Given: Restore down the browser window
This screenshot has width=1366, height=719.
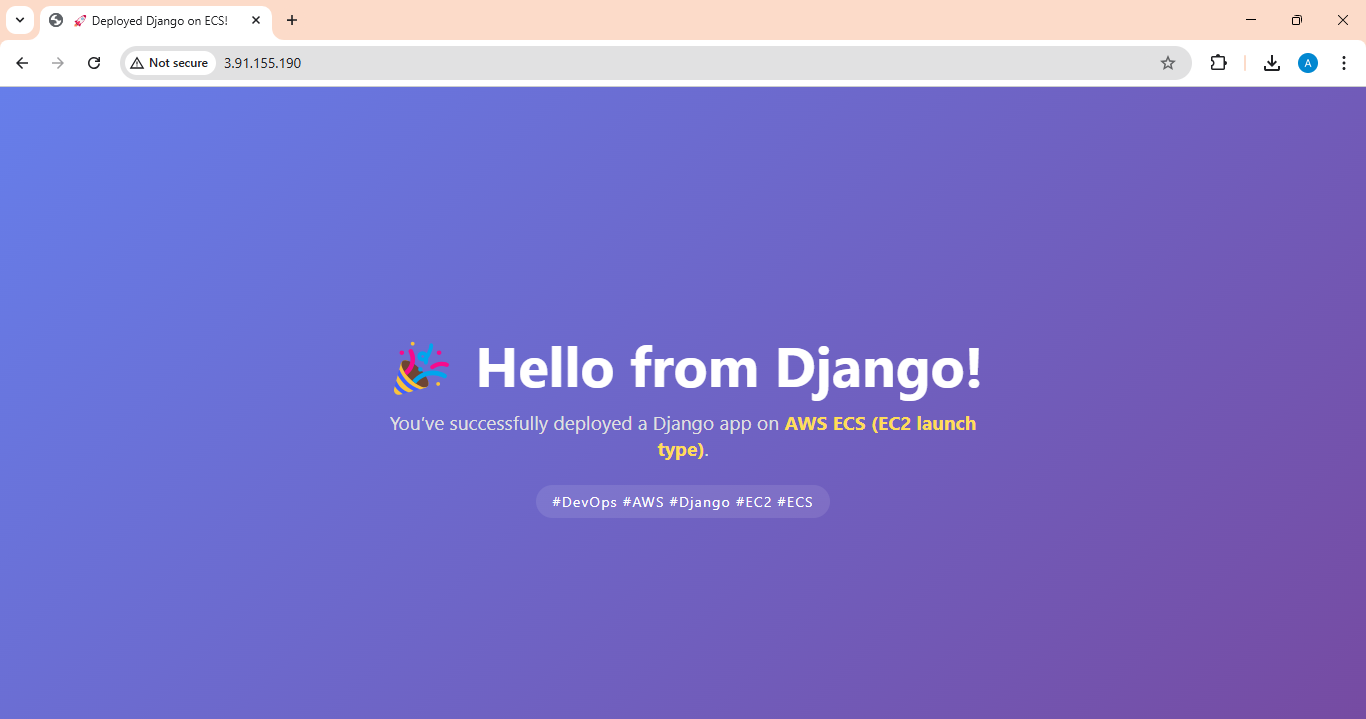Looking at the screenshot, I should (x=1297, y=20).
